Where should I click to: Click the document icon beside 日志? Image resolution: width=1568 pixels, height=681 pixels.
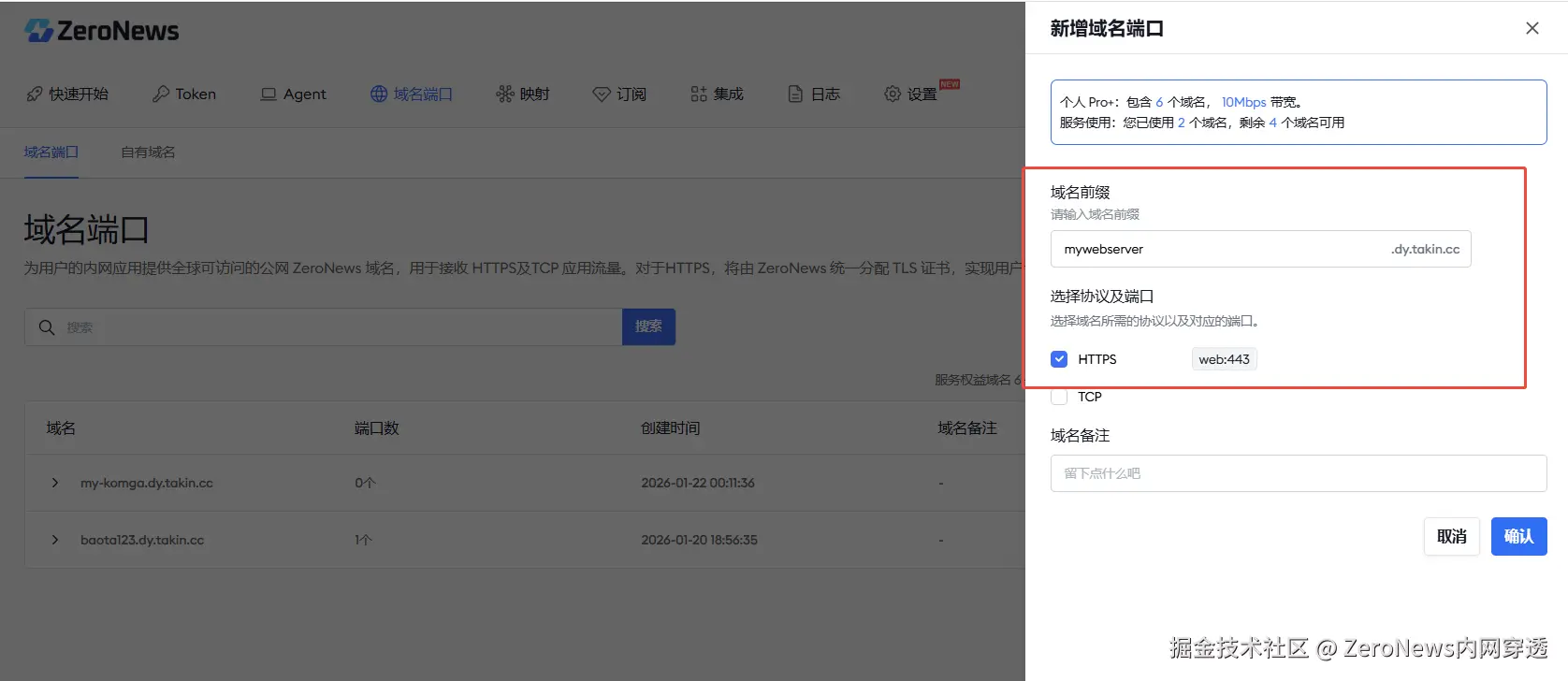795,94
